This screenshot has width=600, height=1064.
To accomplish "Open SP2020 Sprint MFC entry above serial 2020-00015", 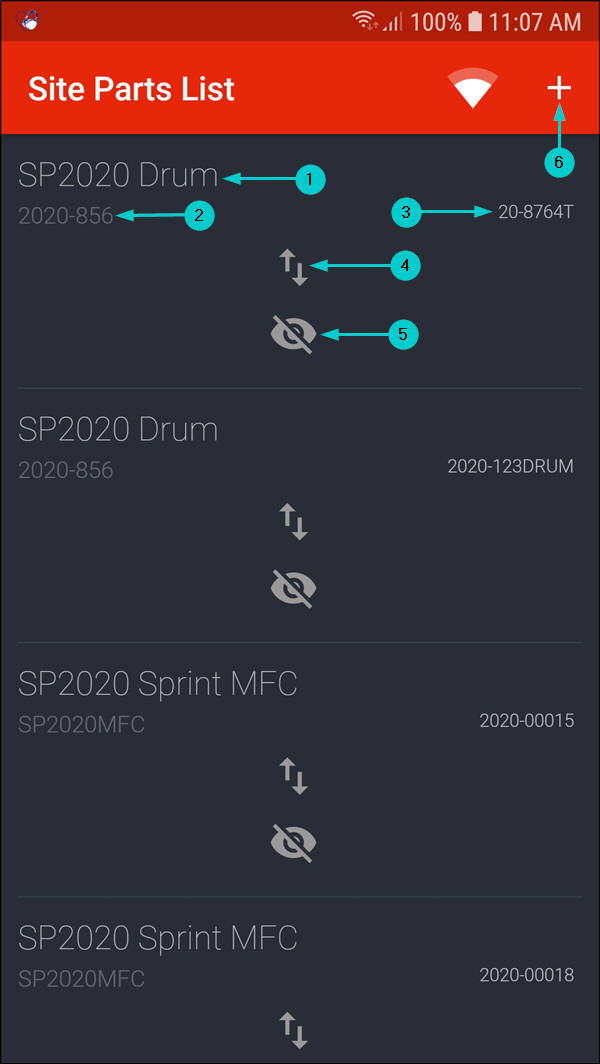I will [x=158, y=684].
